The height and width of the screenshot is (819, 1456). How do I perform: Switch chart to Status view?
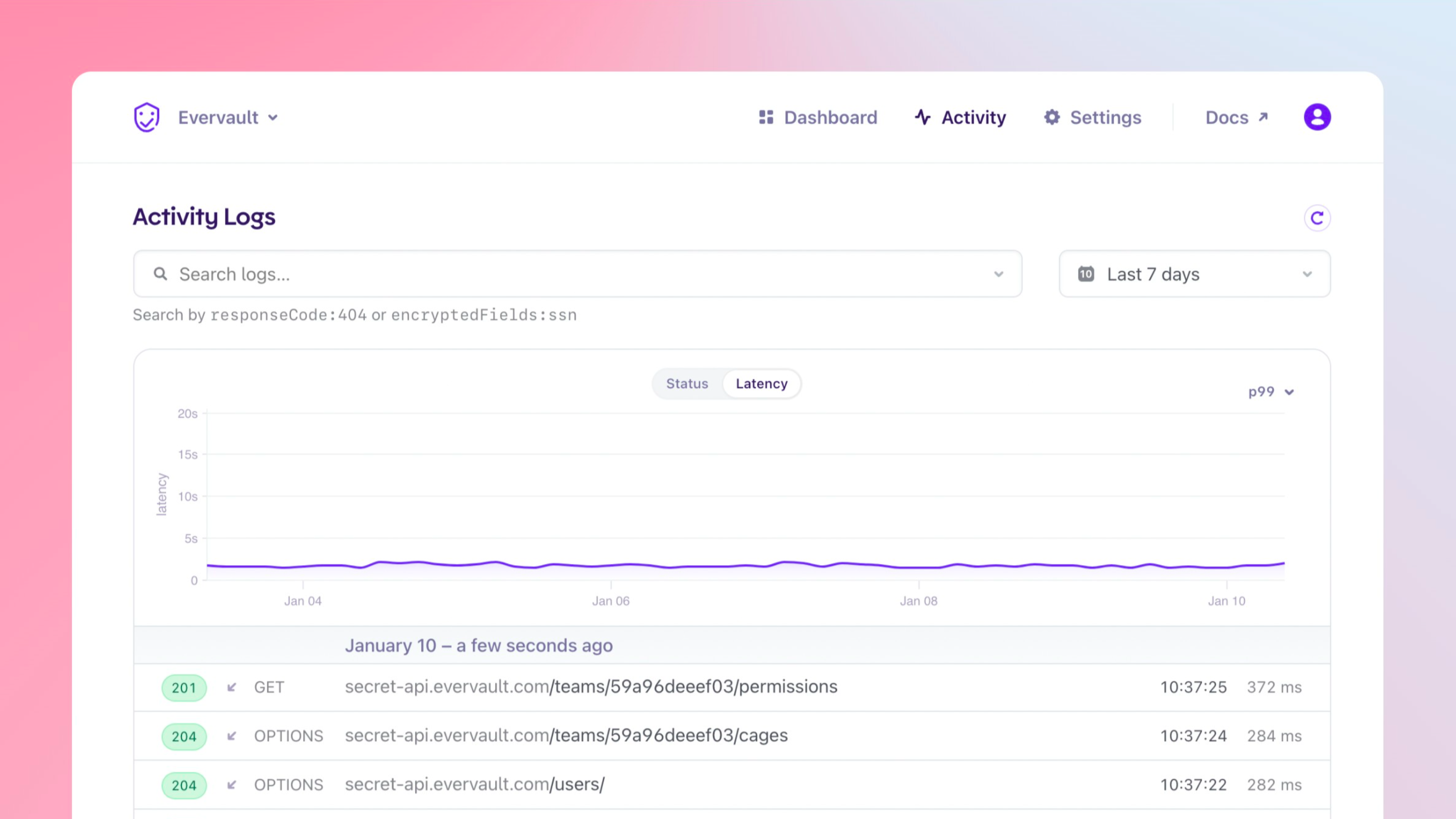click(687, 384)
